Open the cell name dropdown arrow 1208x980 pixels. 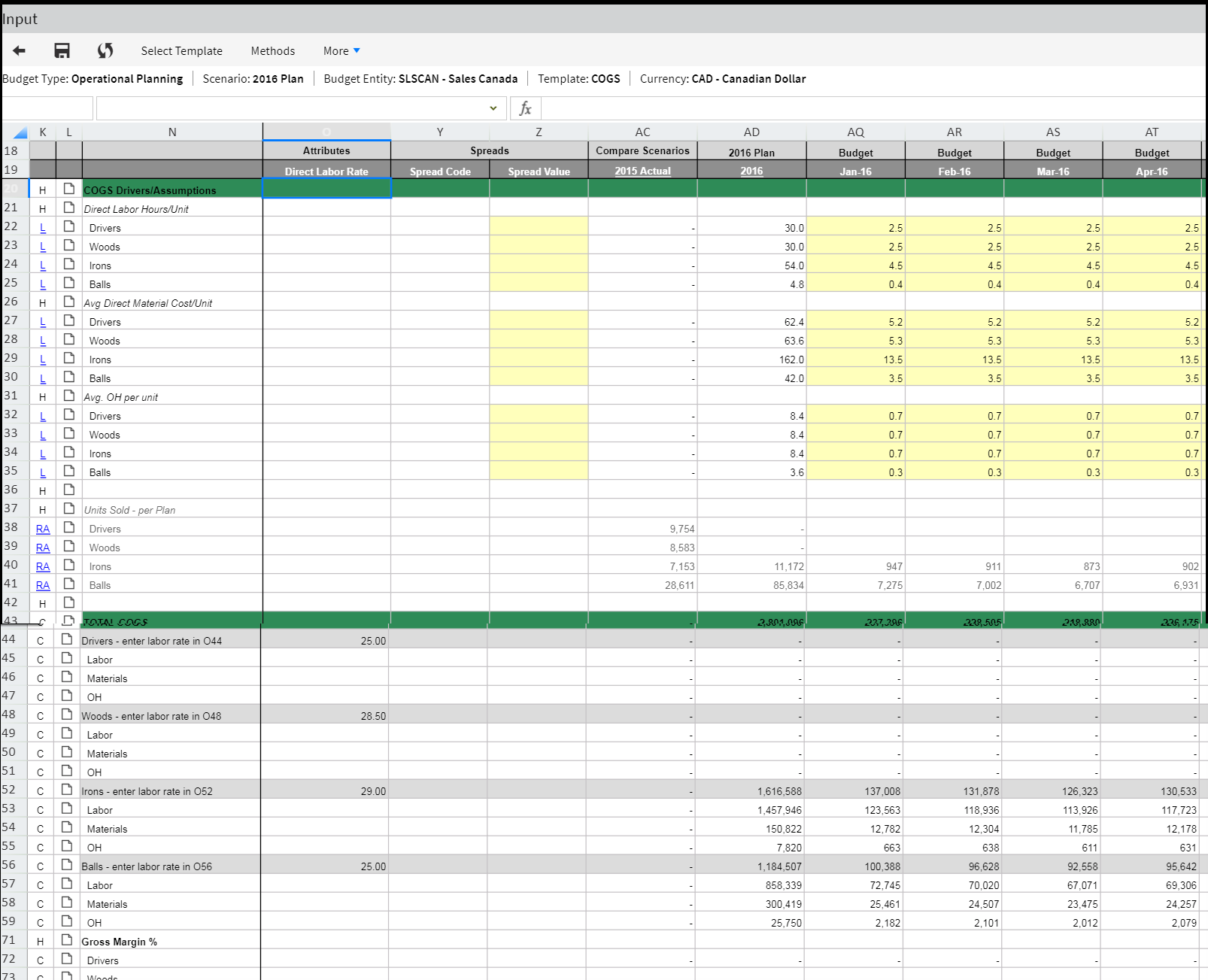(493, 108)
